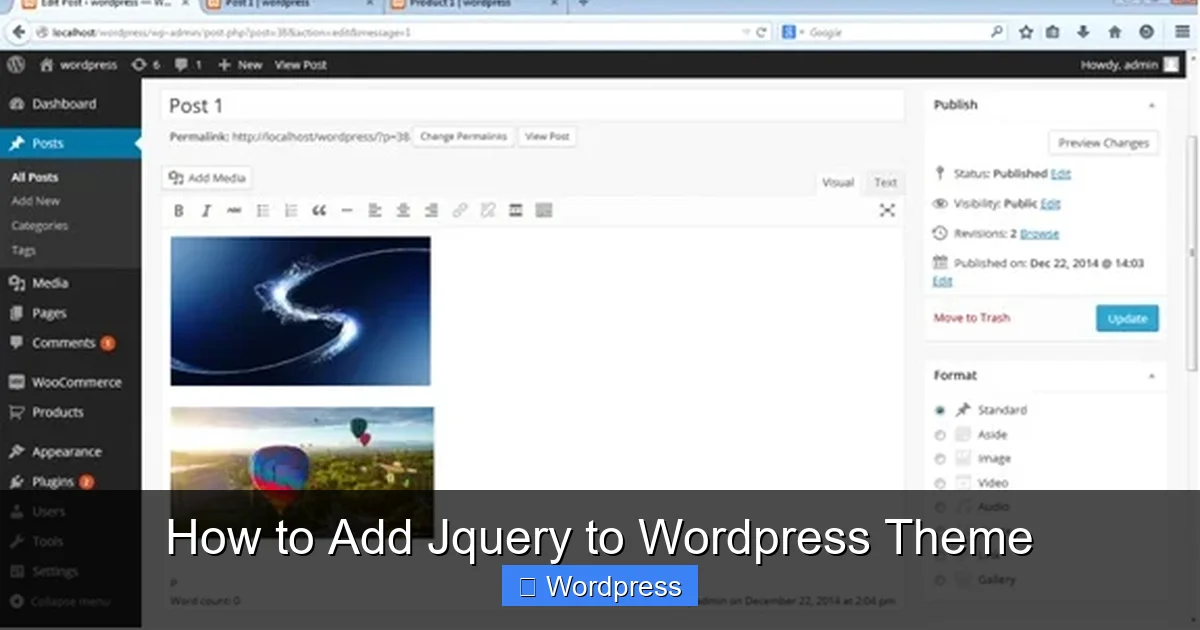This screenshot has width=1200, height=630.
Task: Insert a numbered list
Action: coord(291,211)
